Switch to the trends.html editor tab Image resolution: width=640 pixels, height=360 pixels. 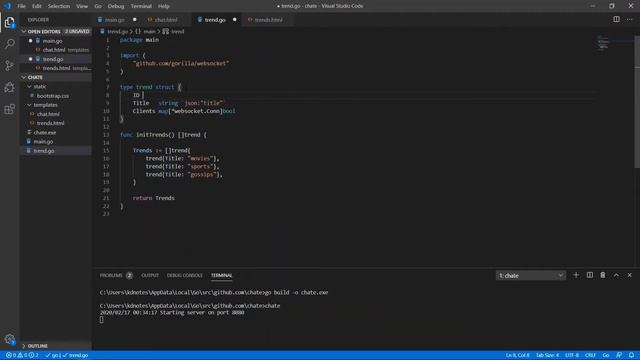[268, 20]
